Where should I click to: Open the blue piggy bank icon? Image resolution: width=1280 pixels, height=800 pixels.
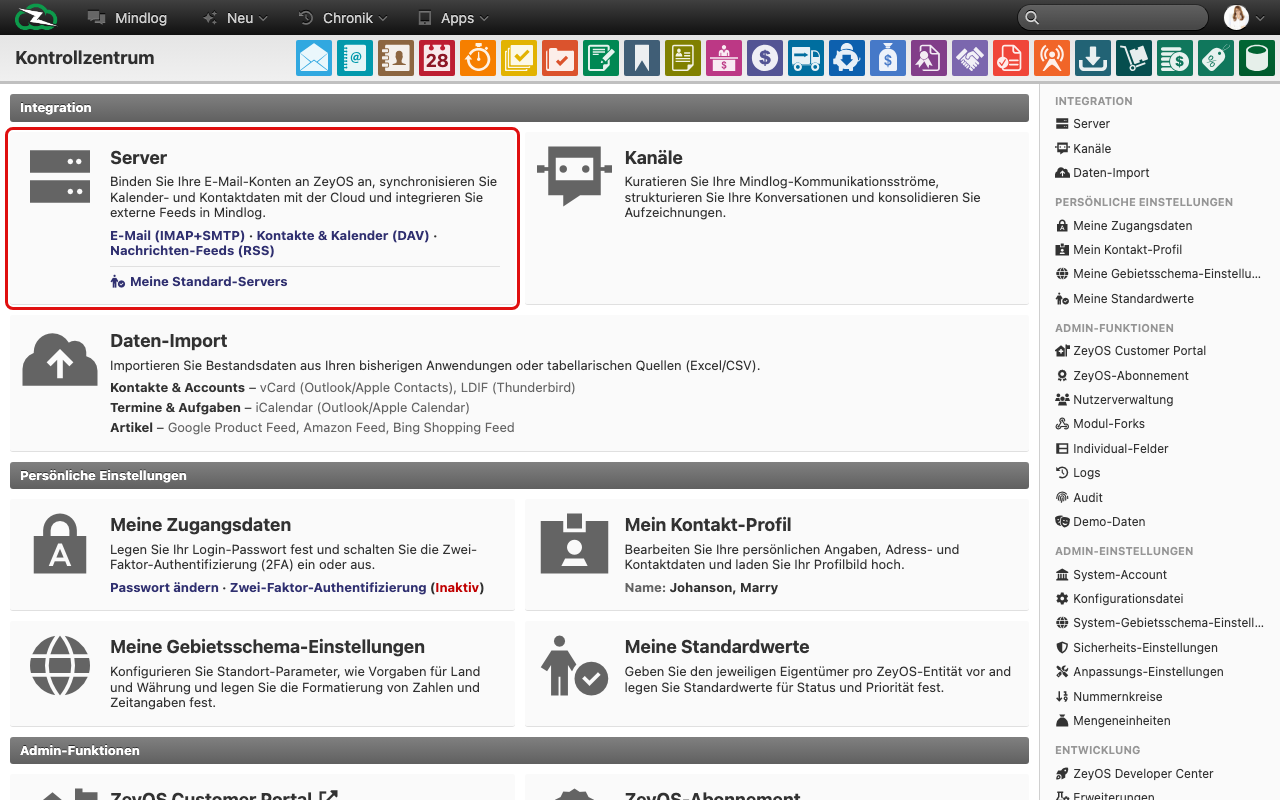pyautogui.click(x=847, y=58)
